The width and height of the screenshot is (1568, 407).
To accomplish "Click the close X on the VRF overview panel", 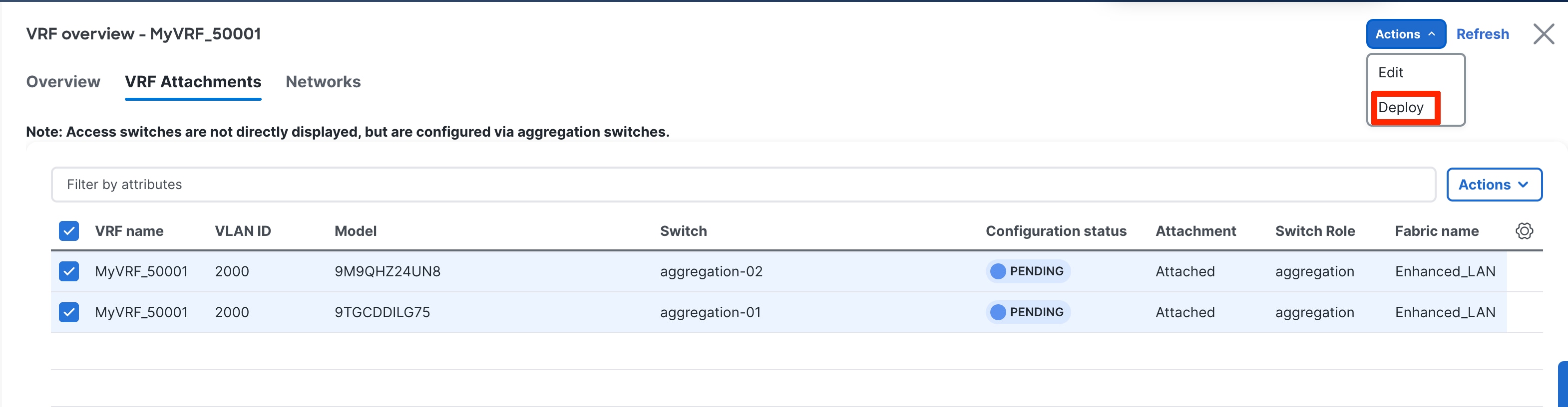I will point(1544,34).
